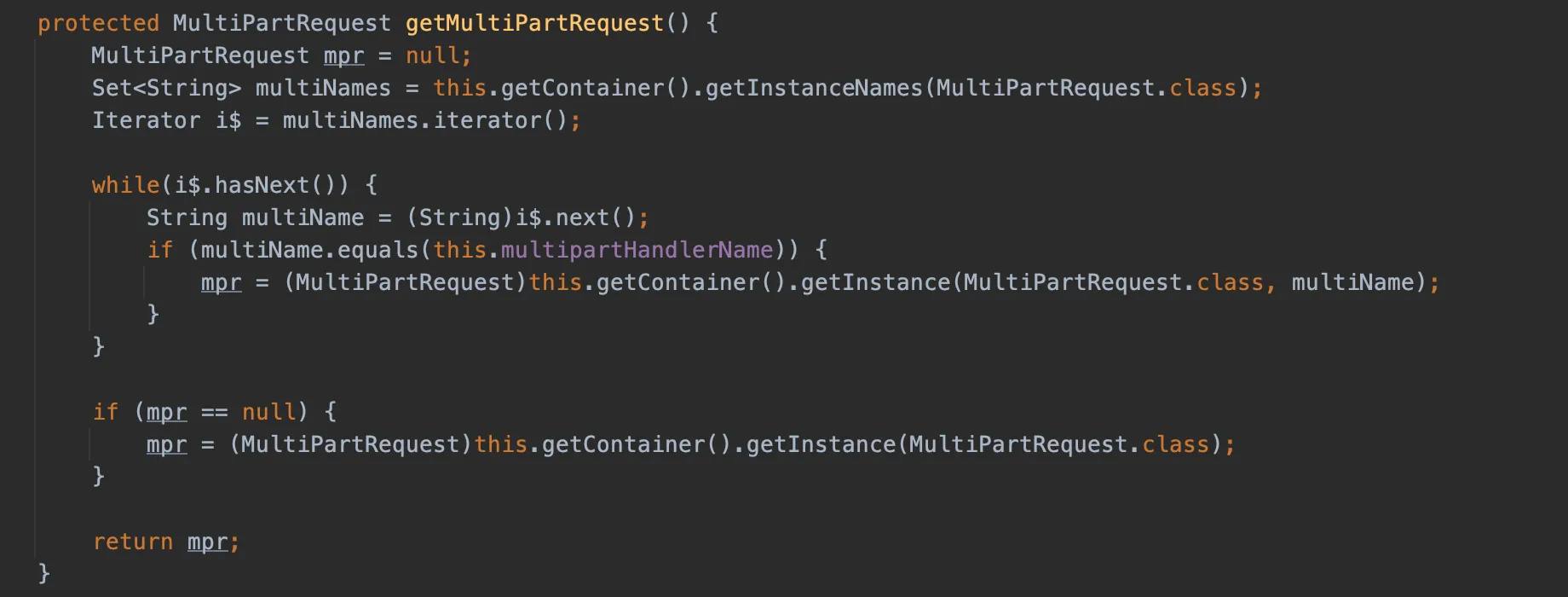This screenshot has width=1568, height=597.
Task: Click the mpr == null condition
Action: pos(221,412)
